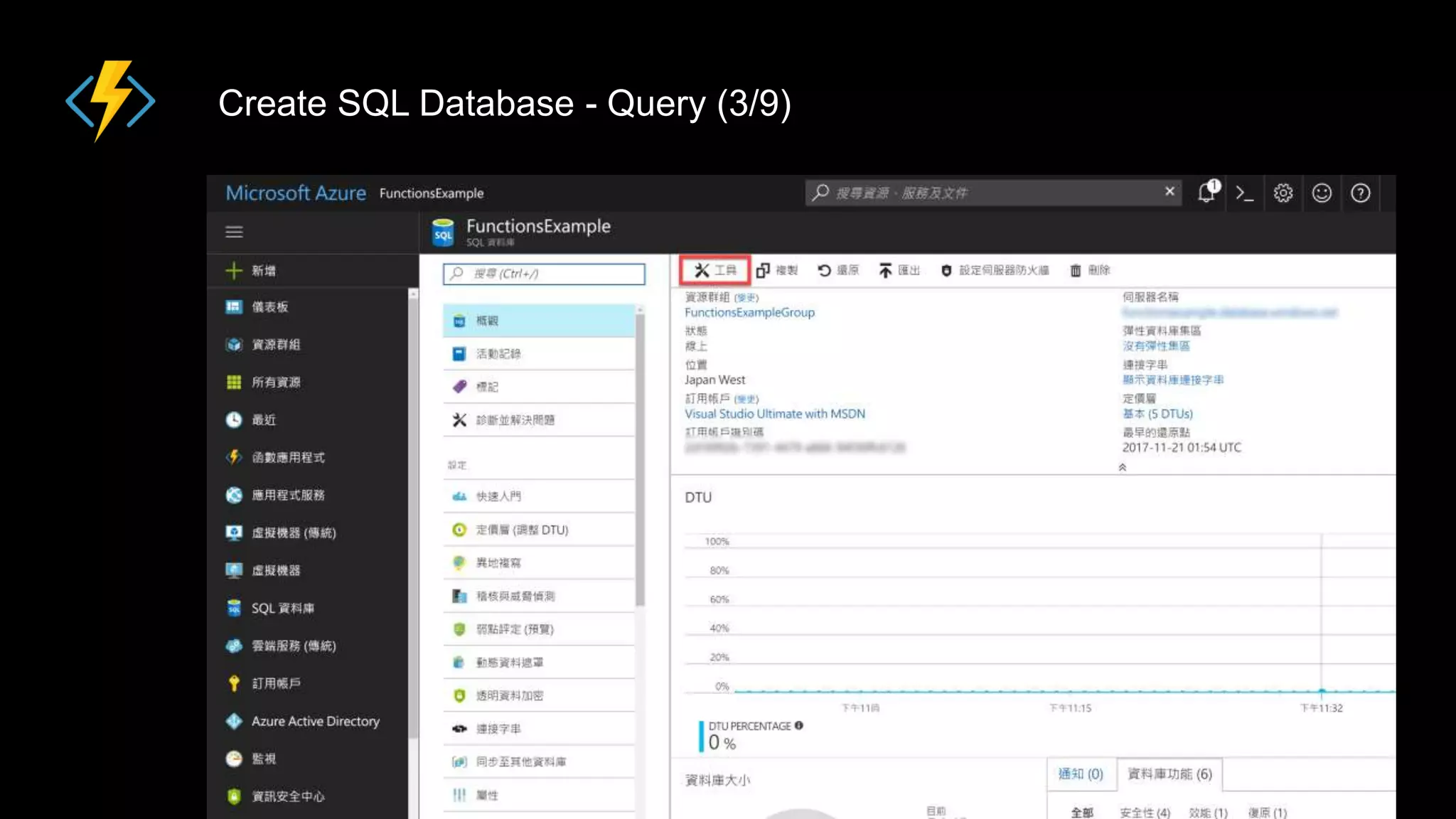This screenshot has width=1456, height=819.
Task: Select 概觀 overview in blade menu
Action: point(539,321)
